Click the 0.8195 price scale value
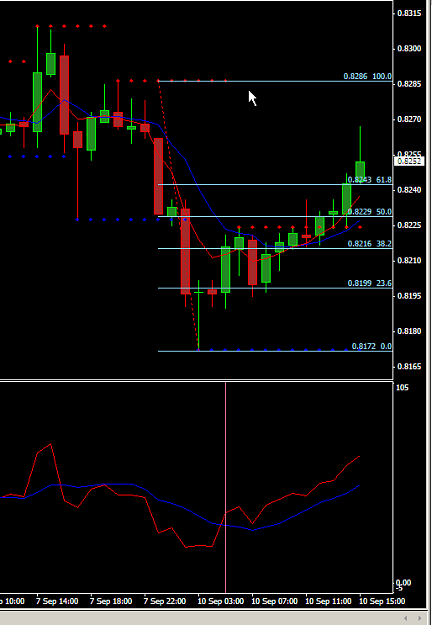Image resolution: width=432 pixels, height=625 pixels. tap(409, 296)
